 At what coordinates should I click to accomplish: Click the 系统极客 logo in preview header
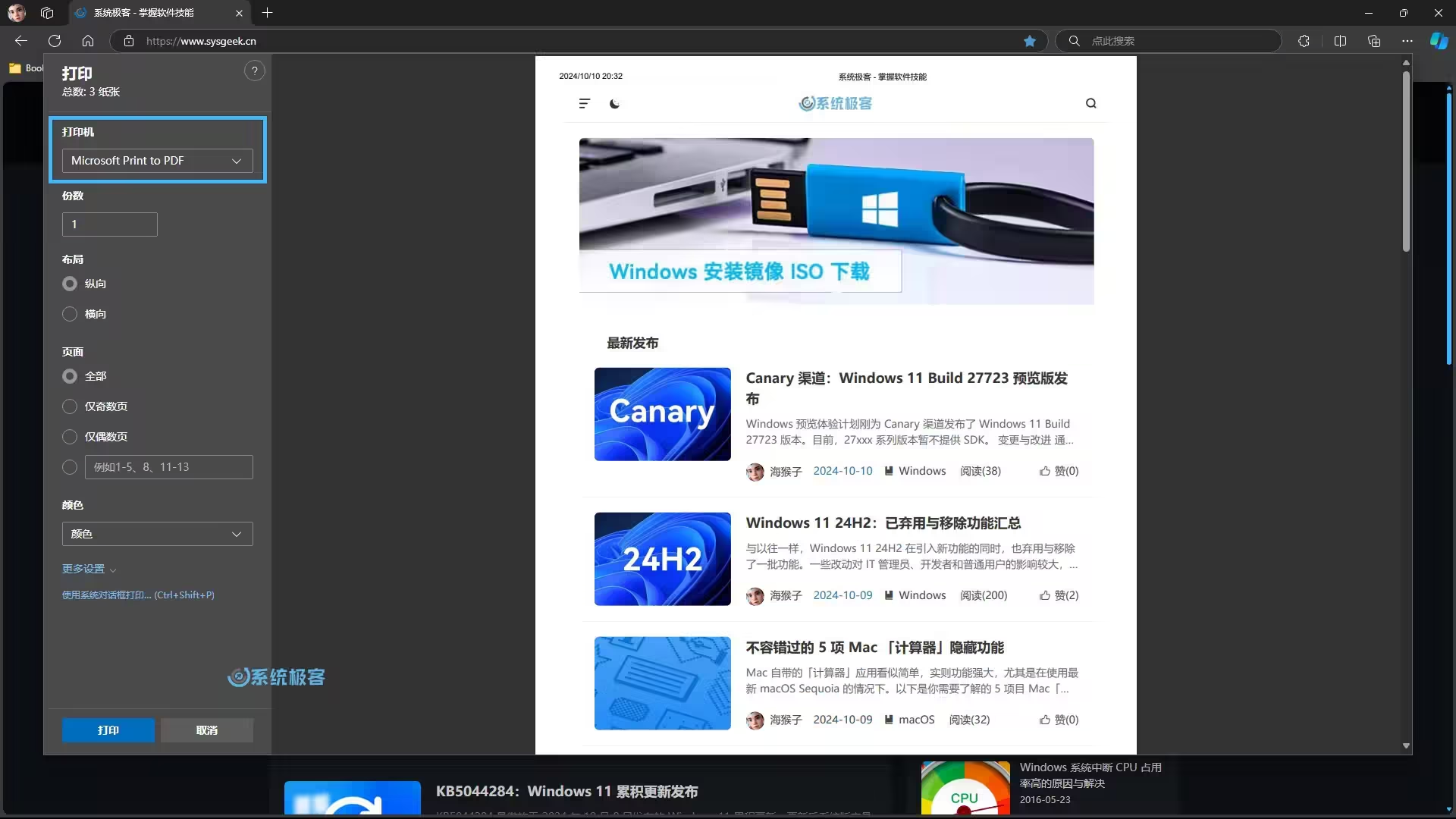[835, 103]
